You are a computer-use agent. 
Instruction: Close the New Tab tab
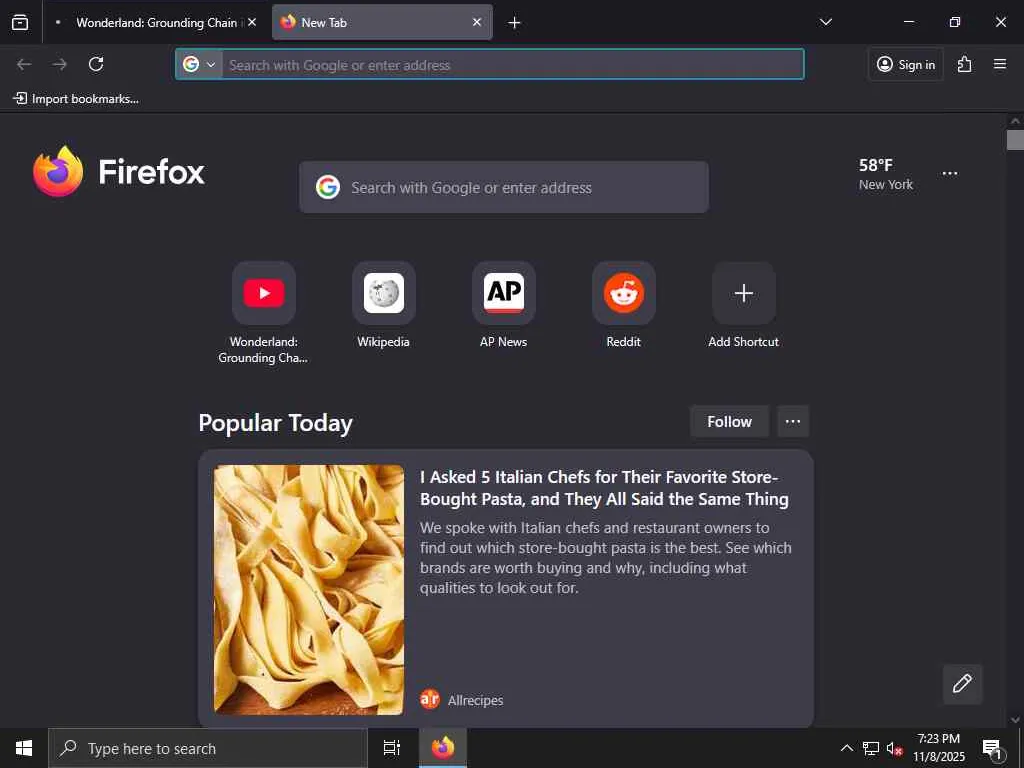(x=477, y=22)
